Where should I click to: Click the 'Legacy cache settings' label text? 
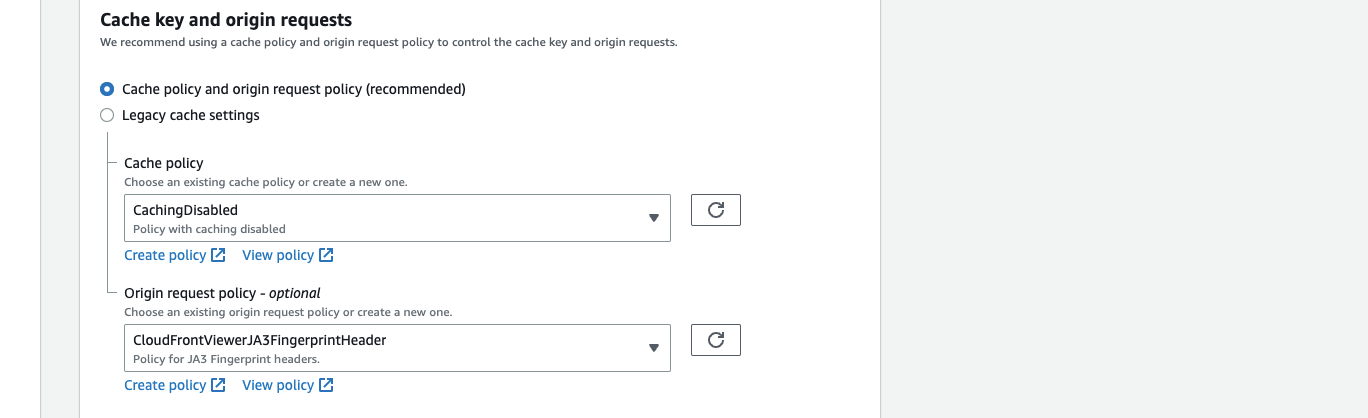pyautogui.click(x=190, y=115)
